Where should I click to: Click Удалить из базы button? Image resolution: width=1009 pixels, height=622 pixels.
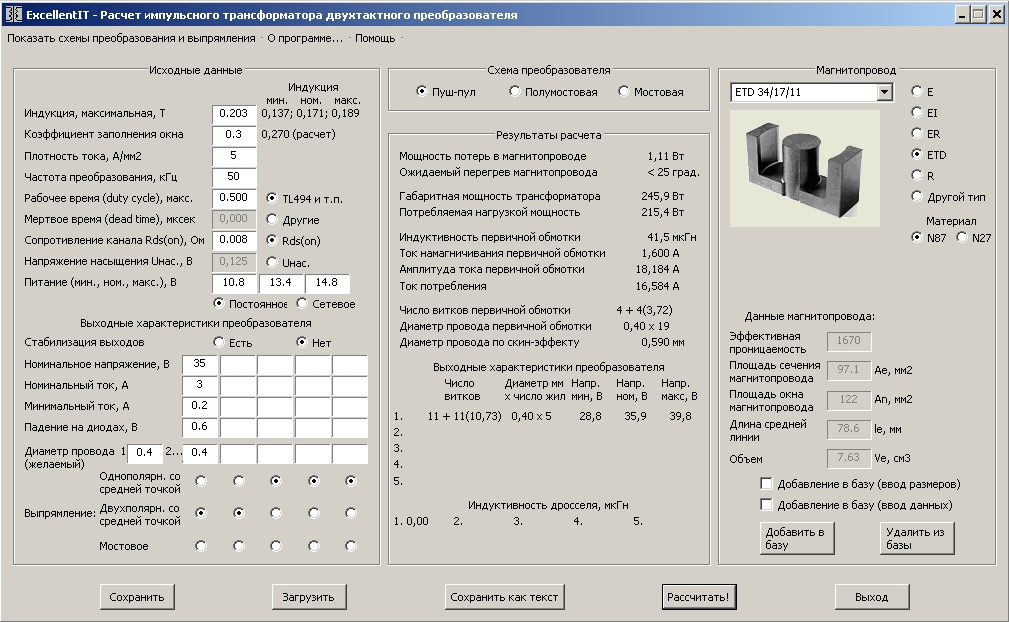click(x=914, y=538)
